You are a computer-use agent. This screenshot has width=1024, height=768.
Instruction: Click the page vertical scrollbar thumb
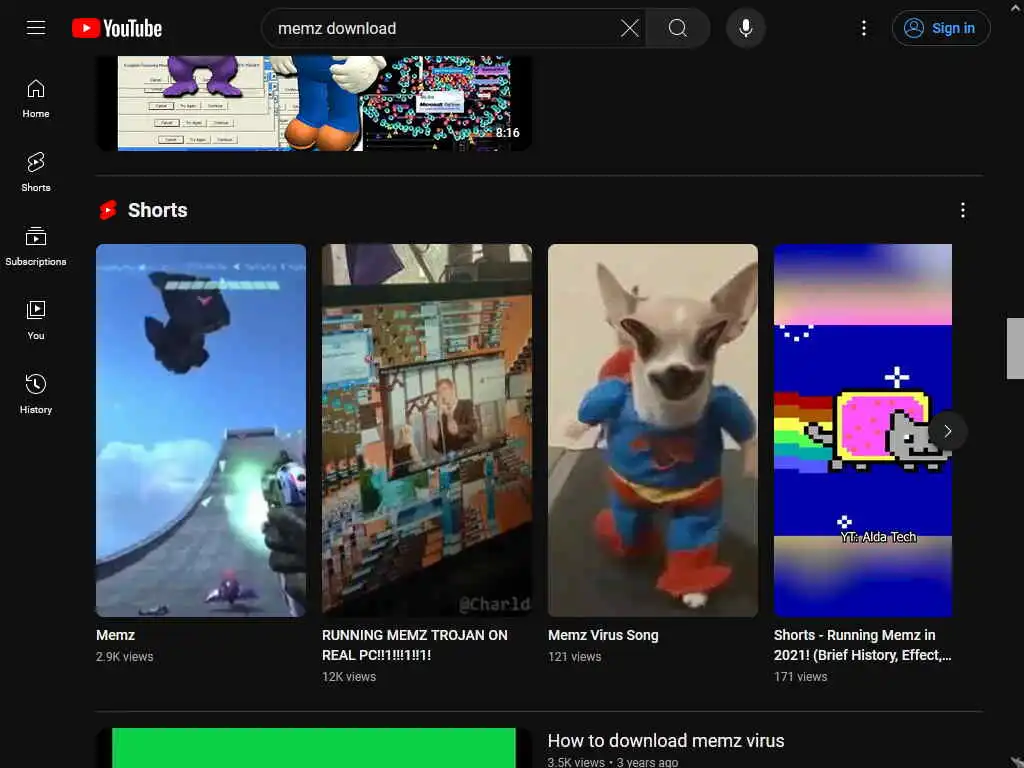pos(1015,348)
